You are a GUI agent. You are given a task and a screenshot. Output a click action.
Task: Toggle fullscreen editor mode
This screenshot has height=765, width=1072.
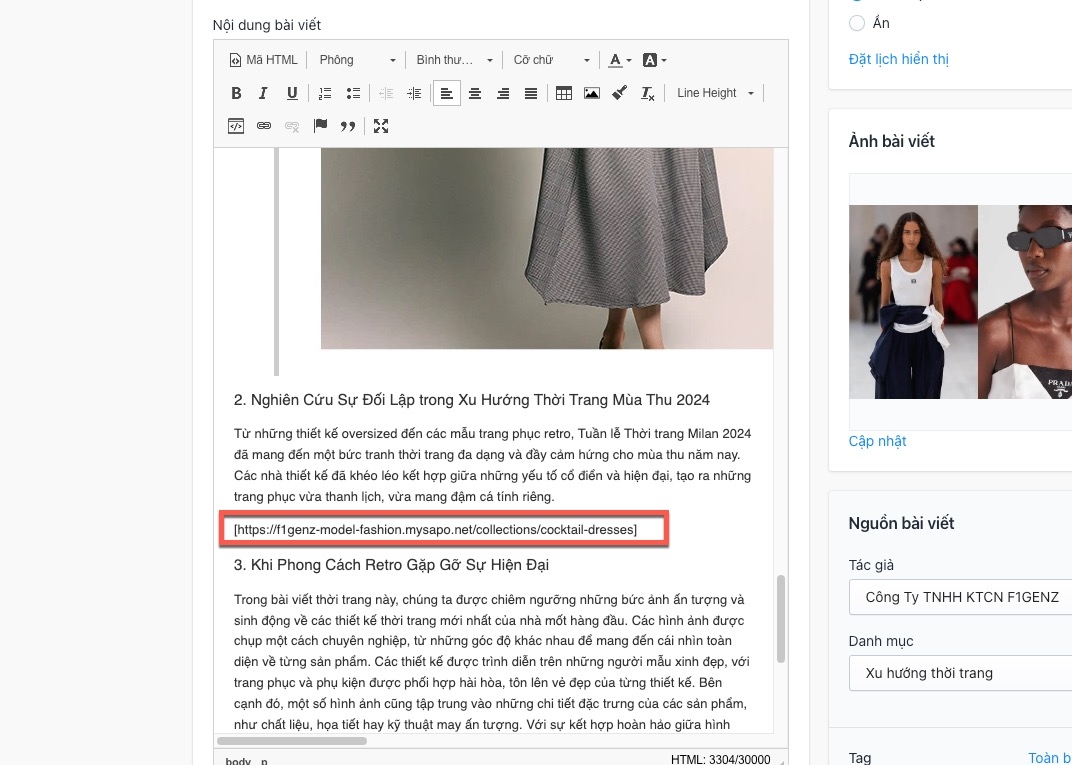[381, 126]
